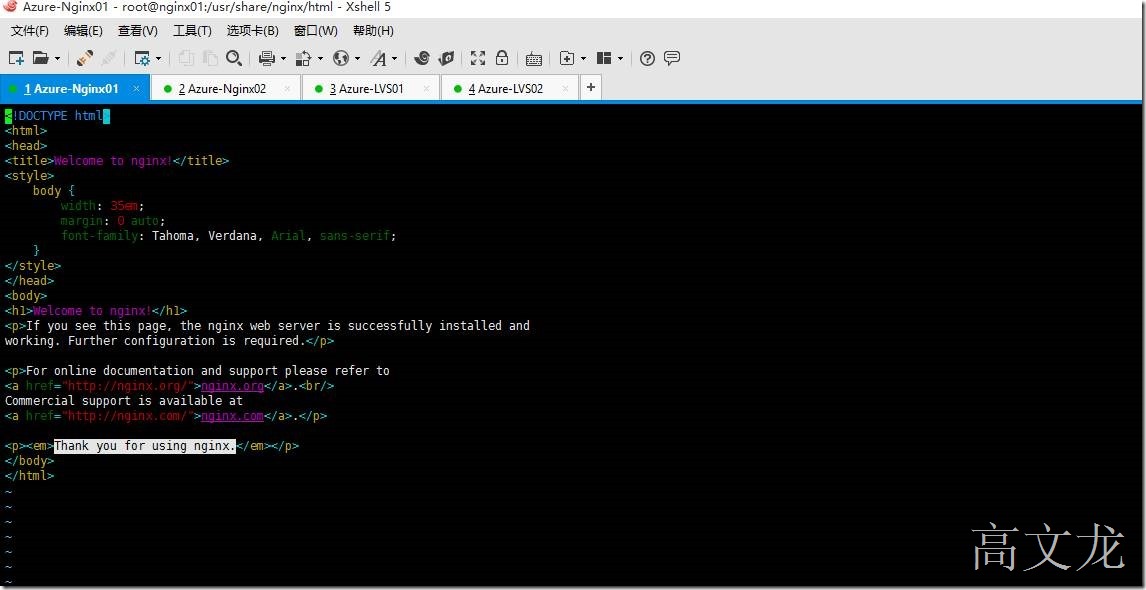The height and width of the screenshot is (590, 1146).
Task: Expand the Print dropdown arrow
Action: [x=284, y=58]
